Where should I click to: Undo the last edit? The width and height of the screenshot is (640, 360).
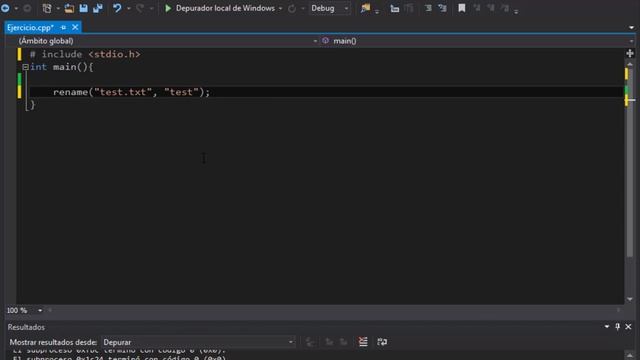point(117,8)
